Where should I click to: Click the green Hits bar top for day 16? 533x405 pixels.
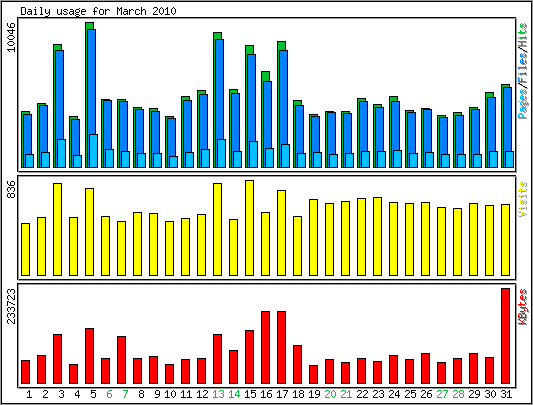265,76
